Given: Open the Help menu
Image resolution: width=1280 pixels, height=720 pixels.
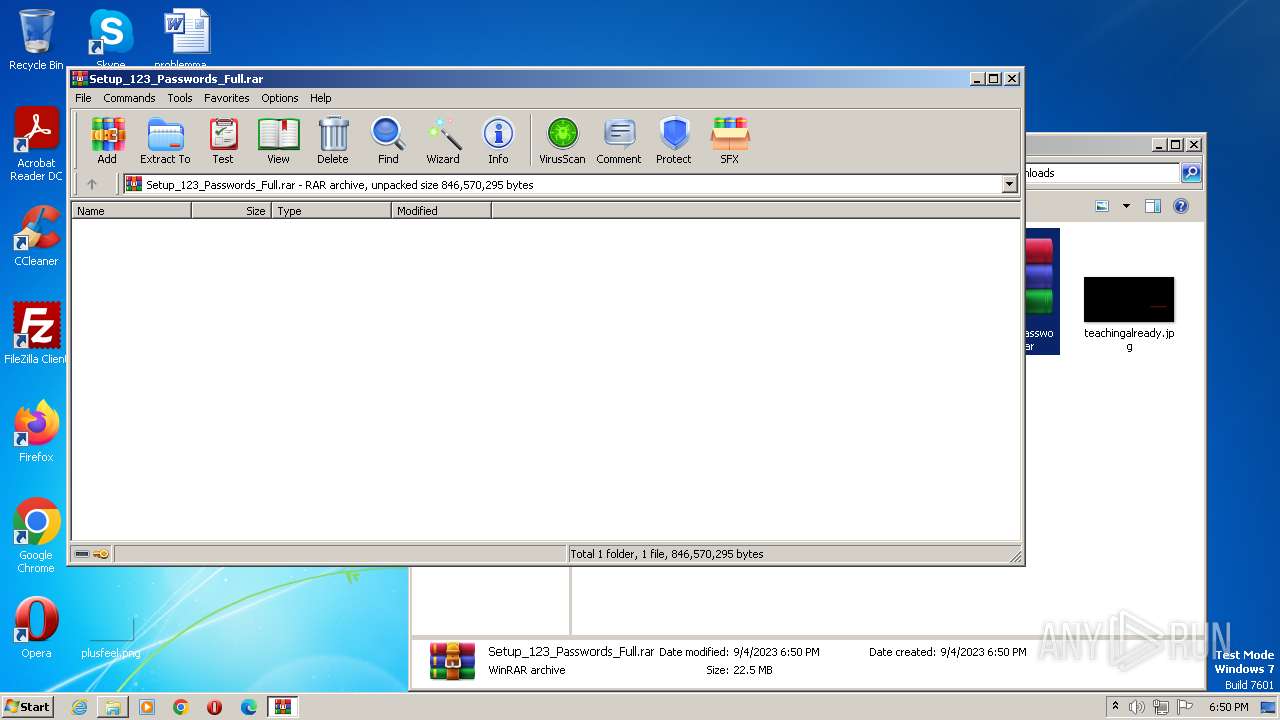Looking at the screenshot, I should click(320, 98).
